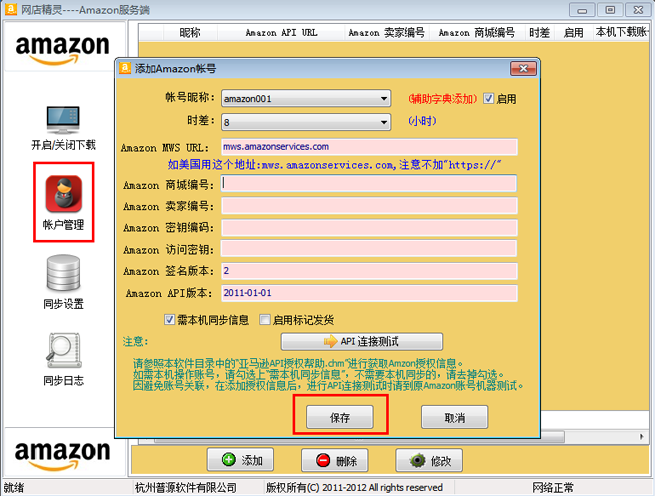Click 杭州普源软件有限公司 status text
655x496 pixels.
tap(185, 488)
